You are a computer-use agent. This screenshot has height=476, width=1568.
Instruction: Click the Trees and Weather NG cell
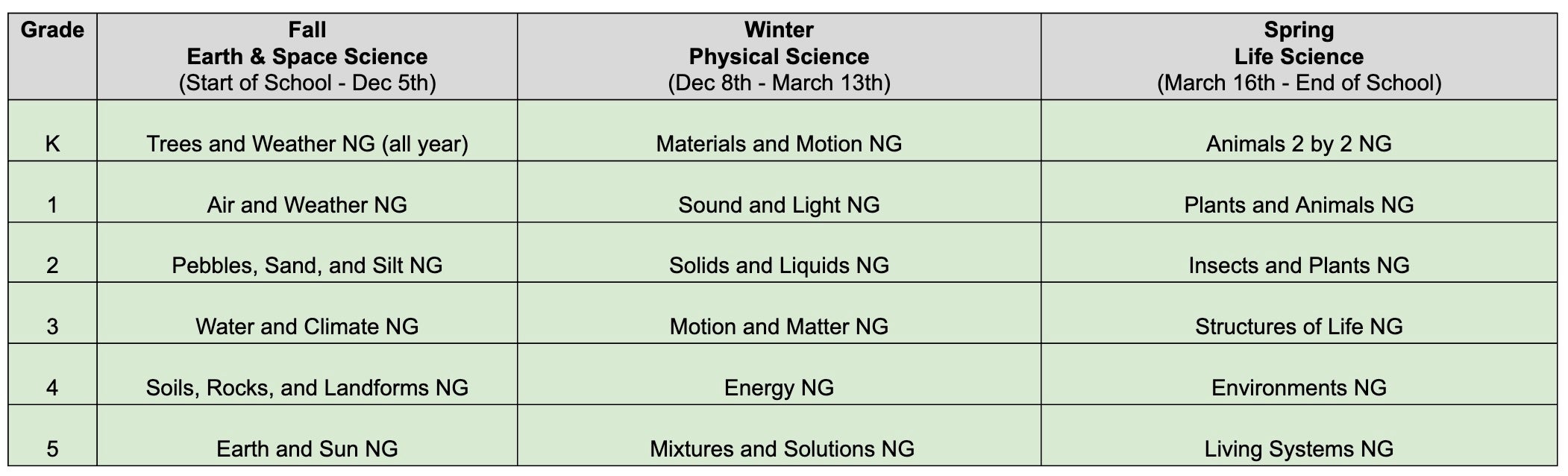coord(307,143)
